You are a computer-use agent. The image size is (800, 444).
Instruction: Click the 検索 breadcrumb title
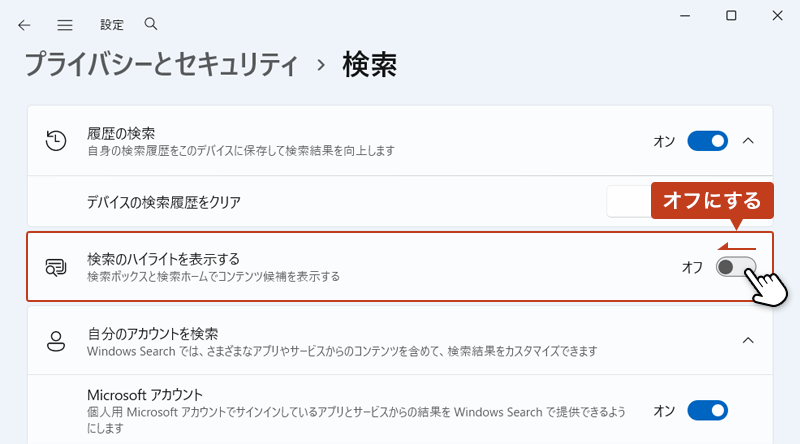(370, 66)
